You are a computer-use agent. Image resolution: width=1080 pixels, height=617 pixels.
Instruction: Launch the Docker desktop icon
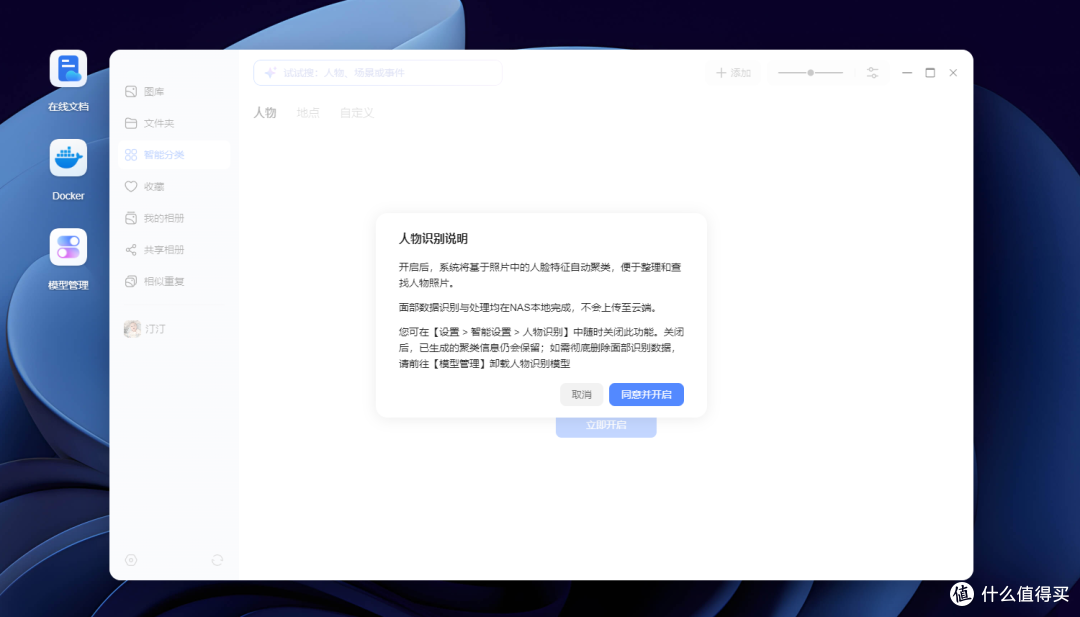[x=68, y=158]
